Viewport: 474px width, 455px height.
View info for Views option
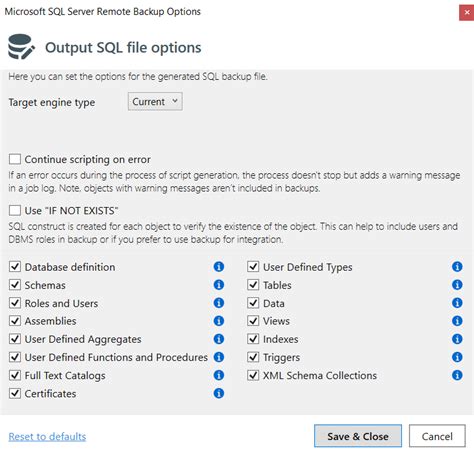(457, 321)
